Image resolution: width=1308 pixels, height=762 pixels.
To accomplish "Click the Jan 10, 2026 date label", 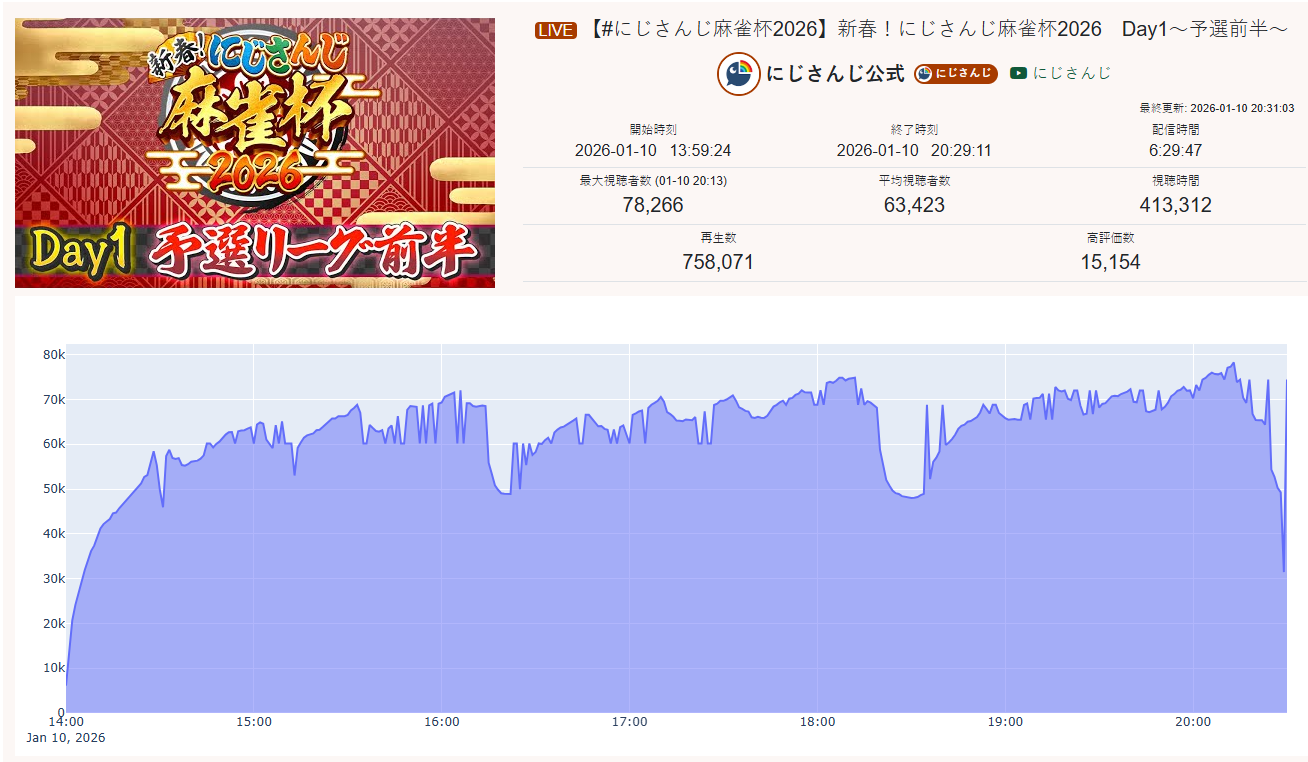I will [66, 738].
